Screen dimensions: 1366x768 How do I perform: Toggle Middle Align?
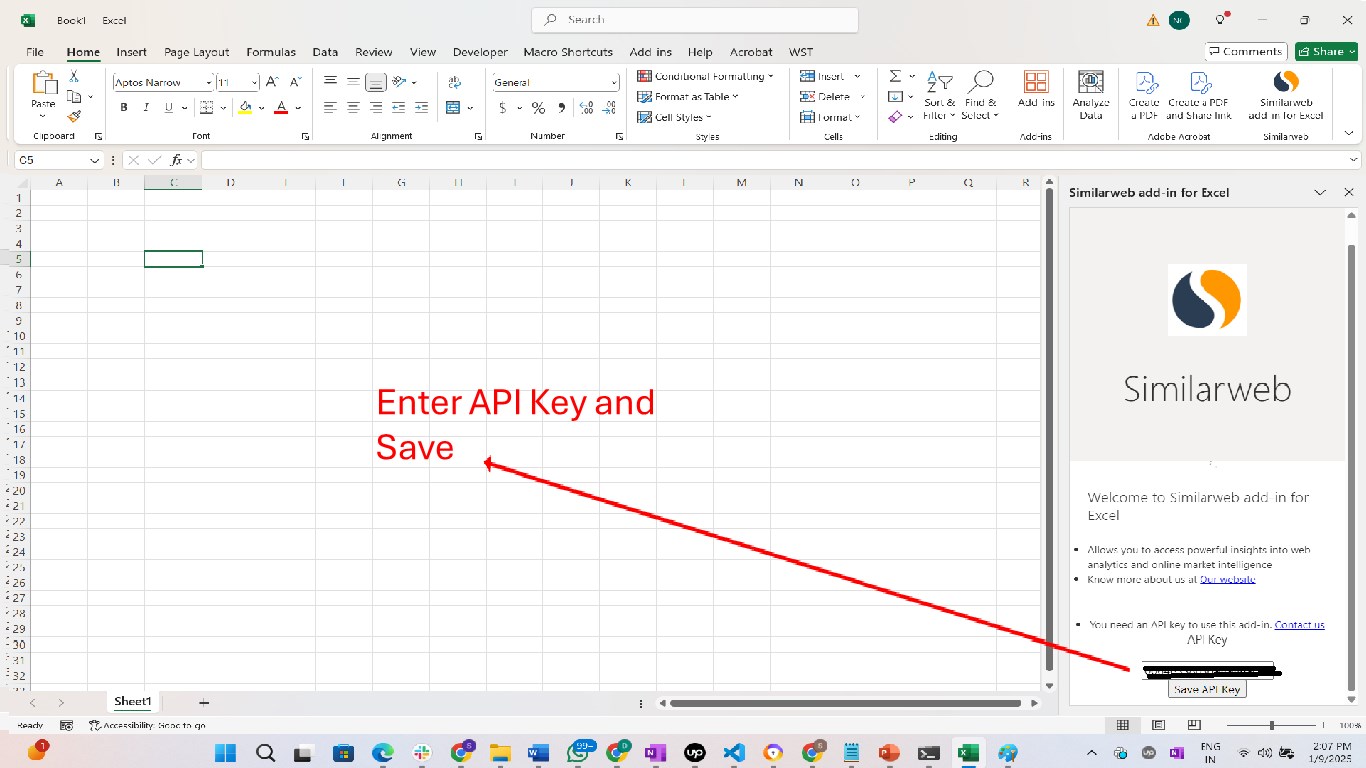click(353, 82)
